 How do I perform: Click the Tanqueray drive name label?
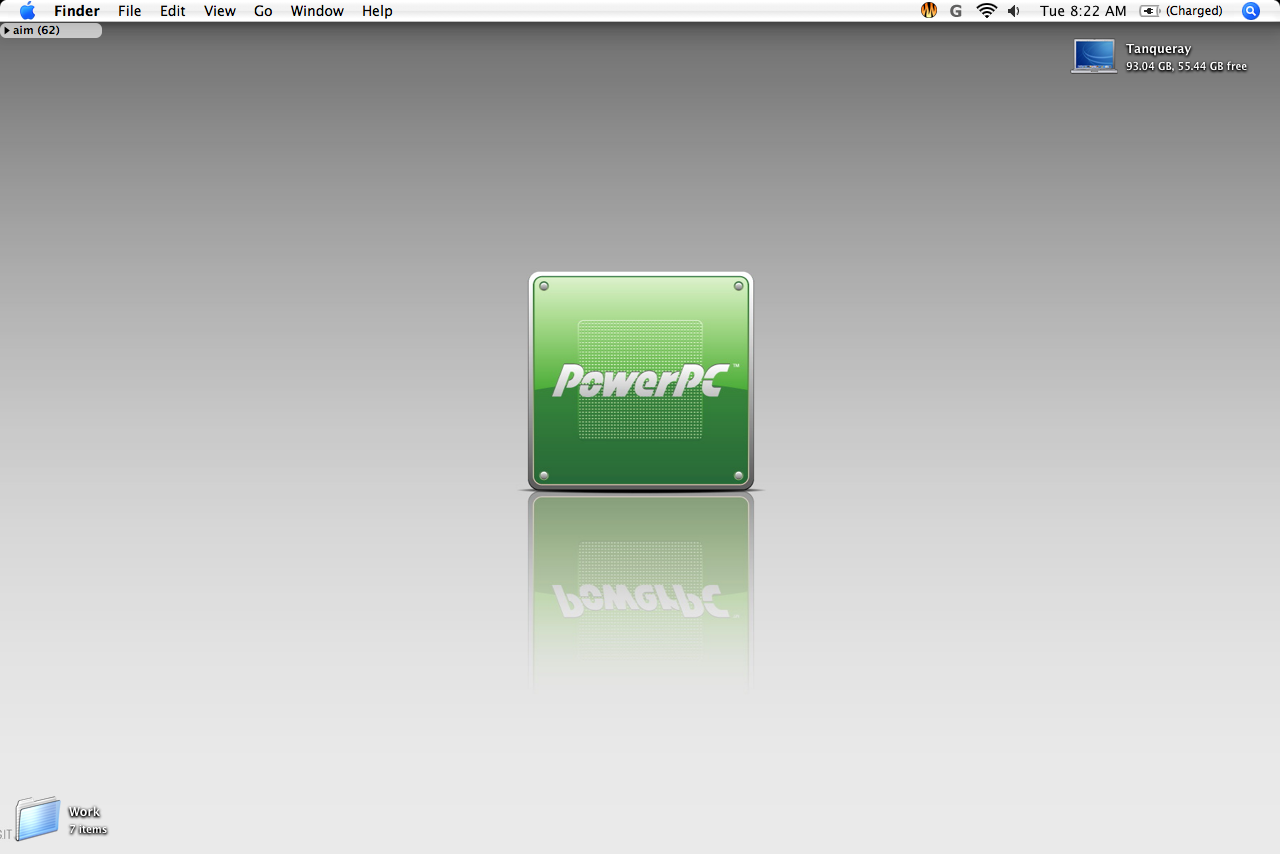[1158, 49]
